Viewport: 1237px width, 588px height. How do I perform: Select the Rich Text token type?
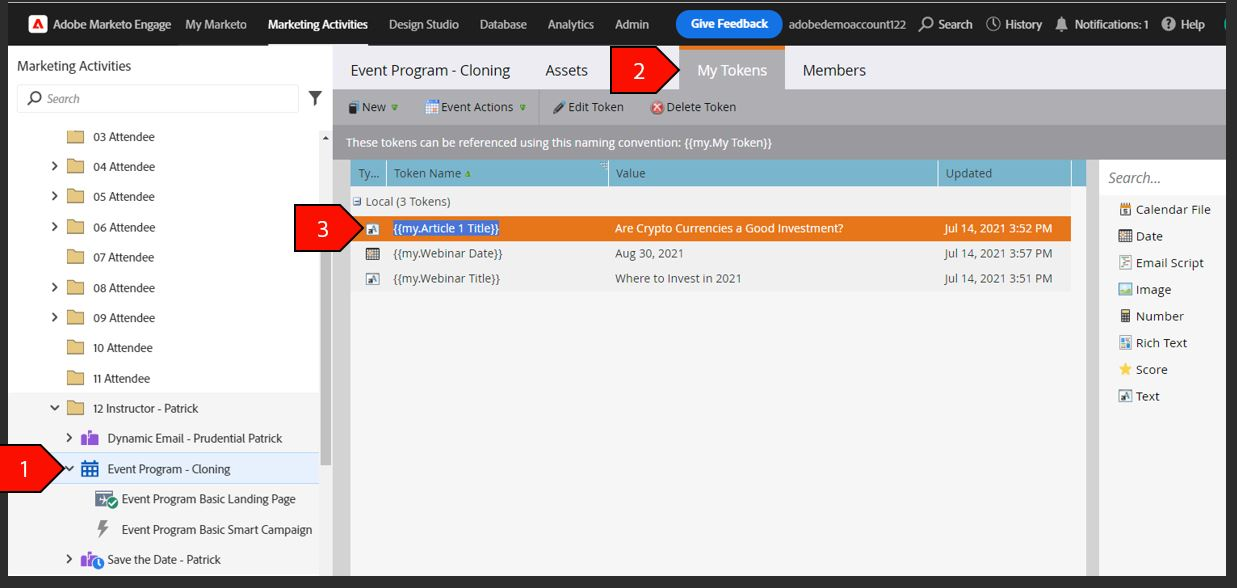pos(1152,343)
